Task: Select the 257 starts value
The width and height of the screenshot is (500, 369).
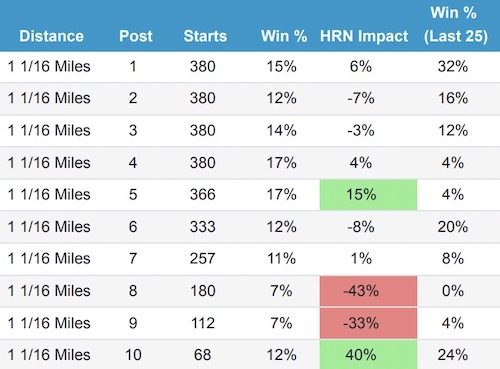Action: [203, 259]
